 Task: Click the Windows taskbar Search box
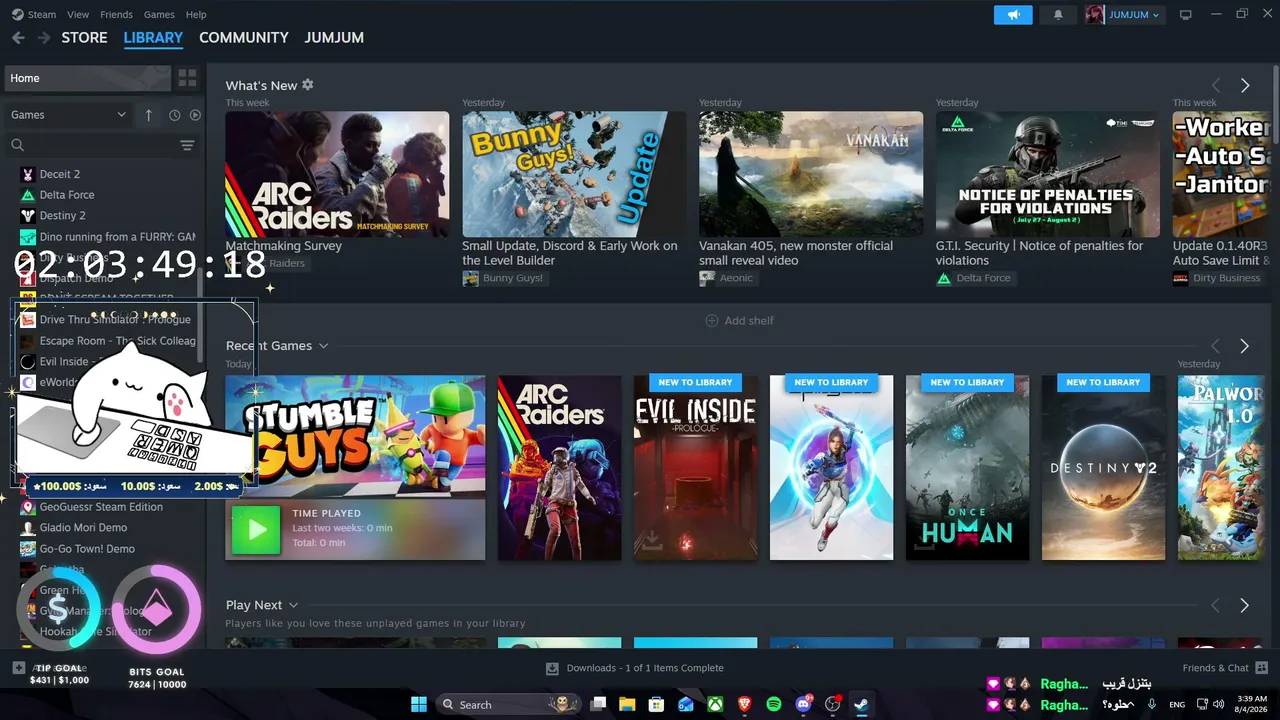click(x=507, y=704)
